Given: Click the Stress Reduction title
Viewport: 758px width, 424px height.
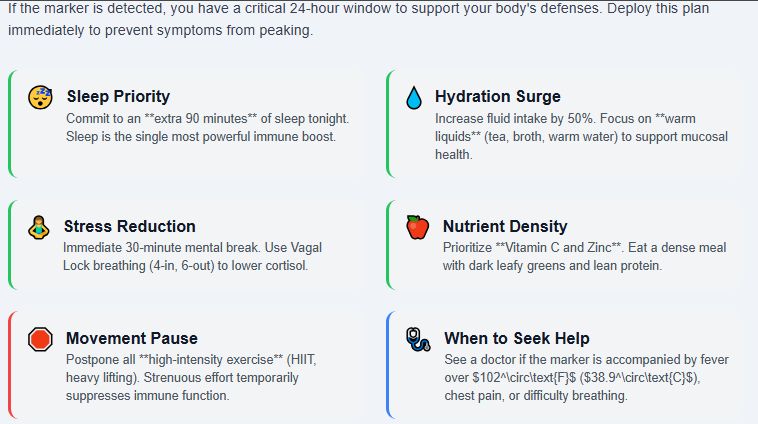Looking at the screenshot, I should 129,226.
